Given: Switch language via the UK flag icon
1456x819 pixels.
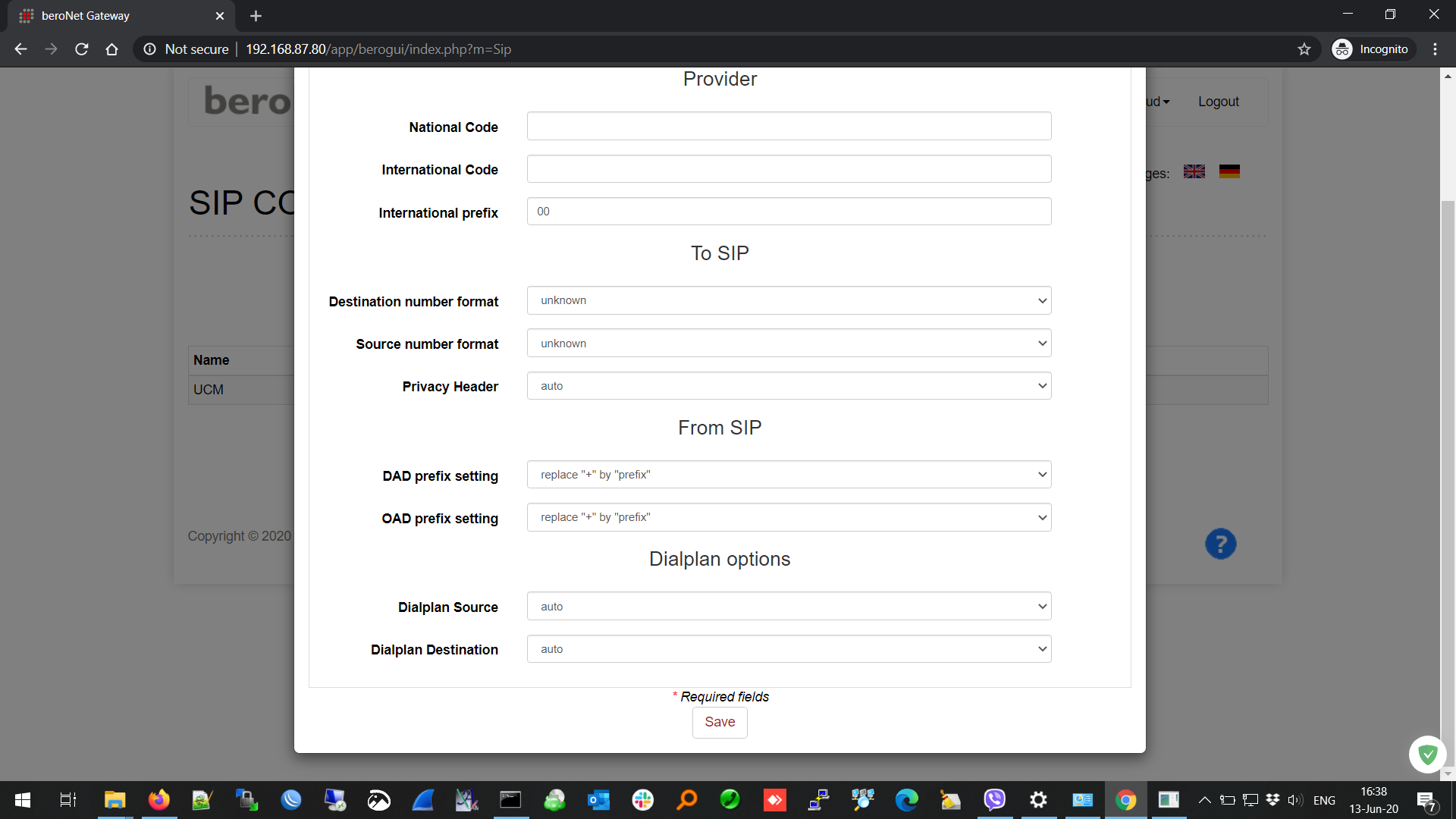Looking at the screenshot, I should (x=1194, y=172).
